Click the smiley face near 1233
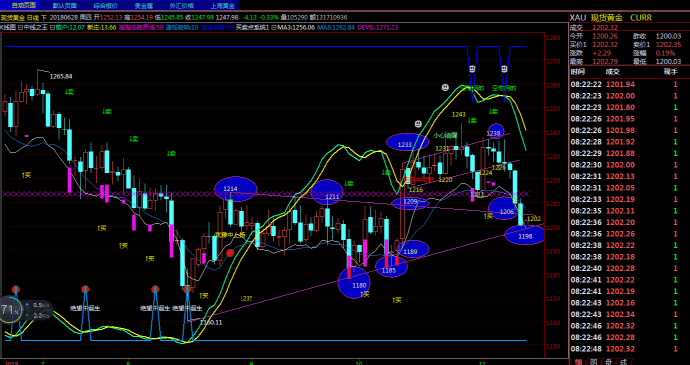The image size is (690, 365). (417, 125)
